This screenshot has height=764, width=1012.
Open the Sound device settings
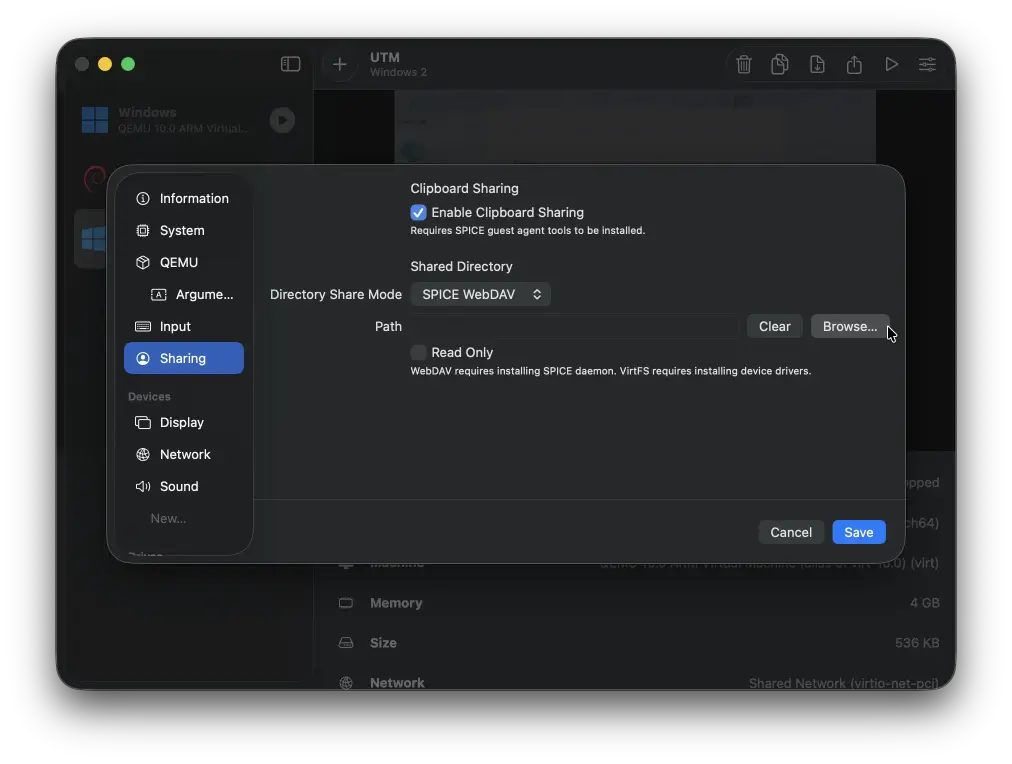pyautogui.click(x=184, y=487)
